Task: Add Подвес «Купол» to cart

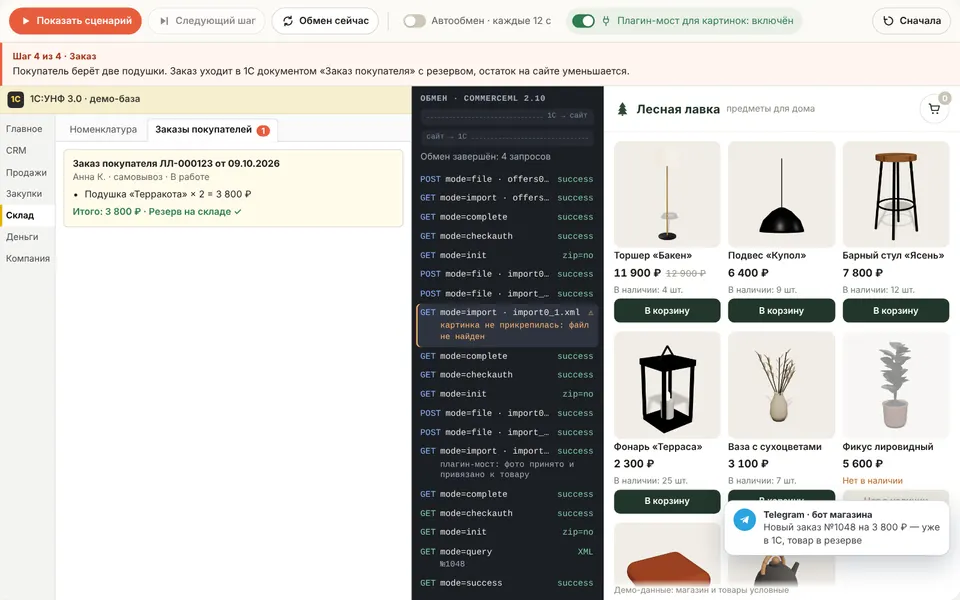Action: click(781, 310)
